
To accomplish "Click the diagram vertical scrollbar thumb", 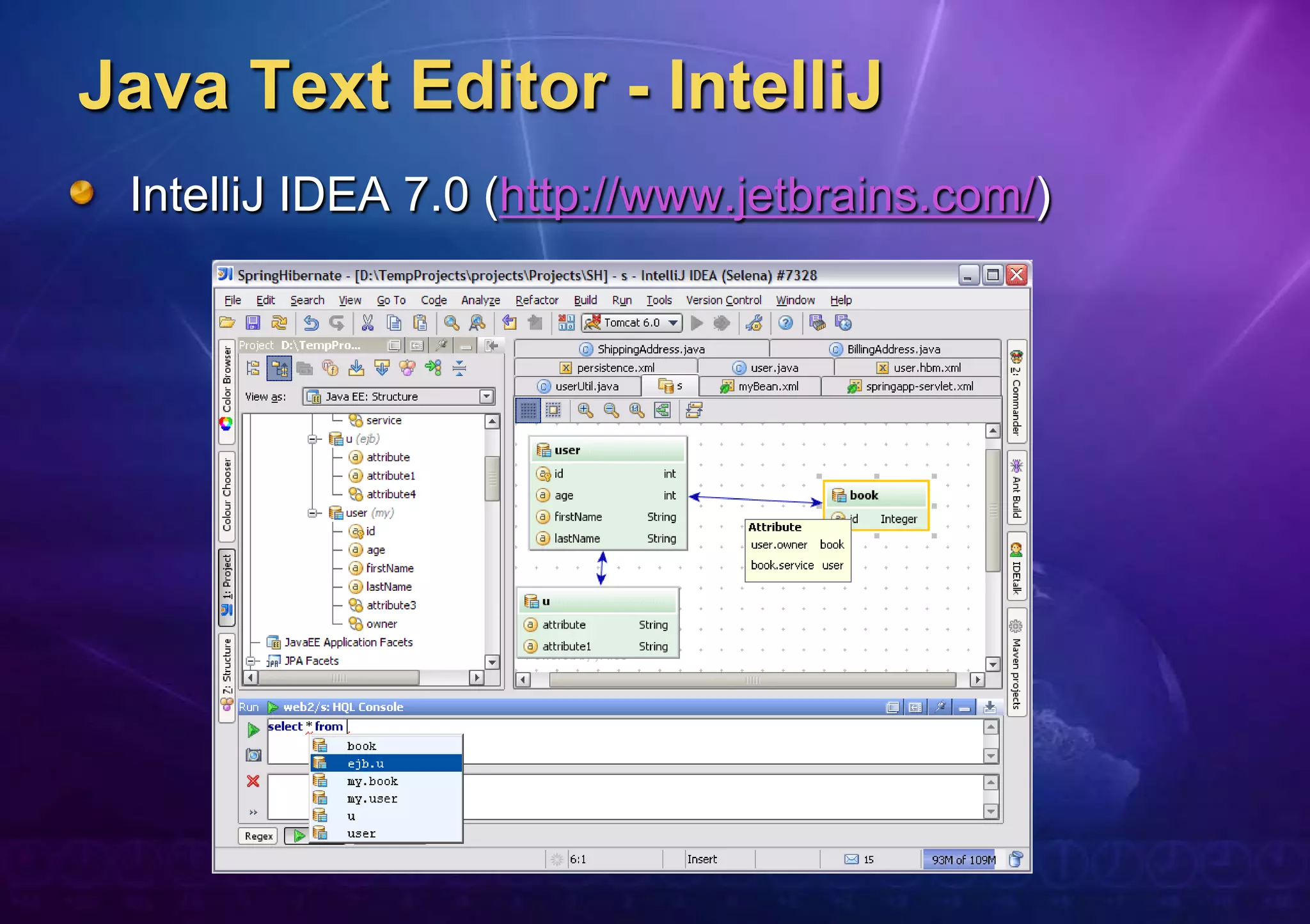I will 993,510.
